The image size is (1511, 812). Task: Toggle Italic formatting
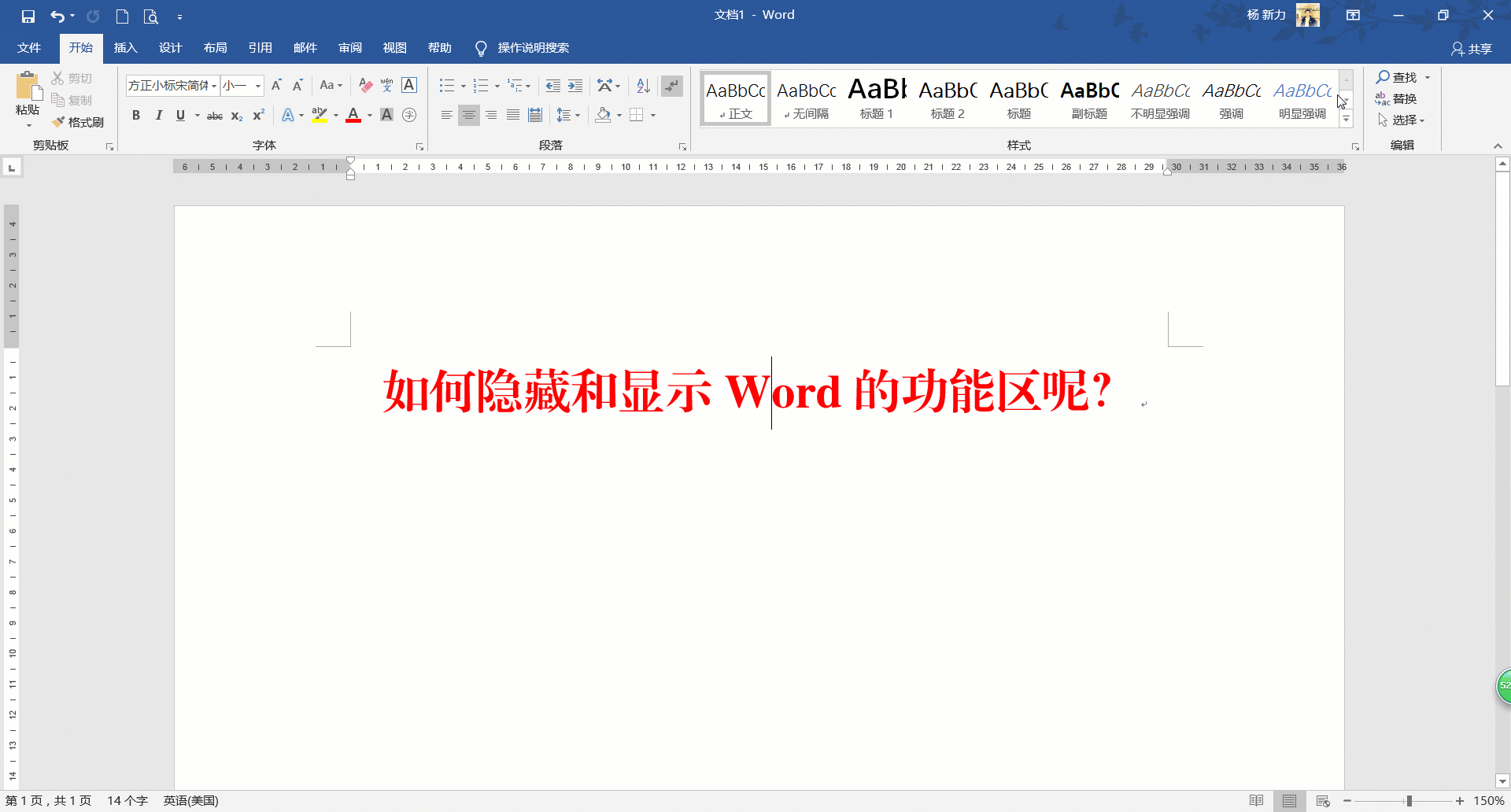click(x=158, y=115)
